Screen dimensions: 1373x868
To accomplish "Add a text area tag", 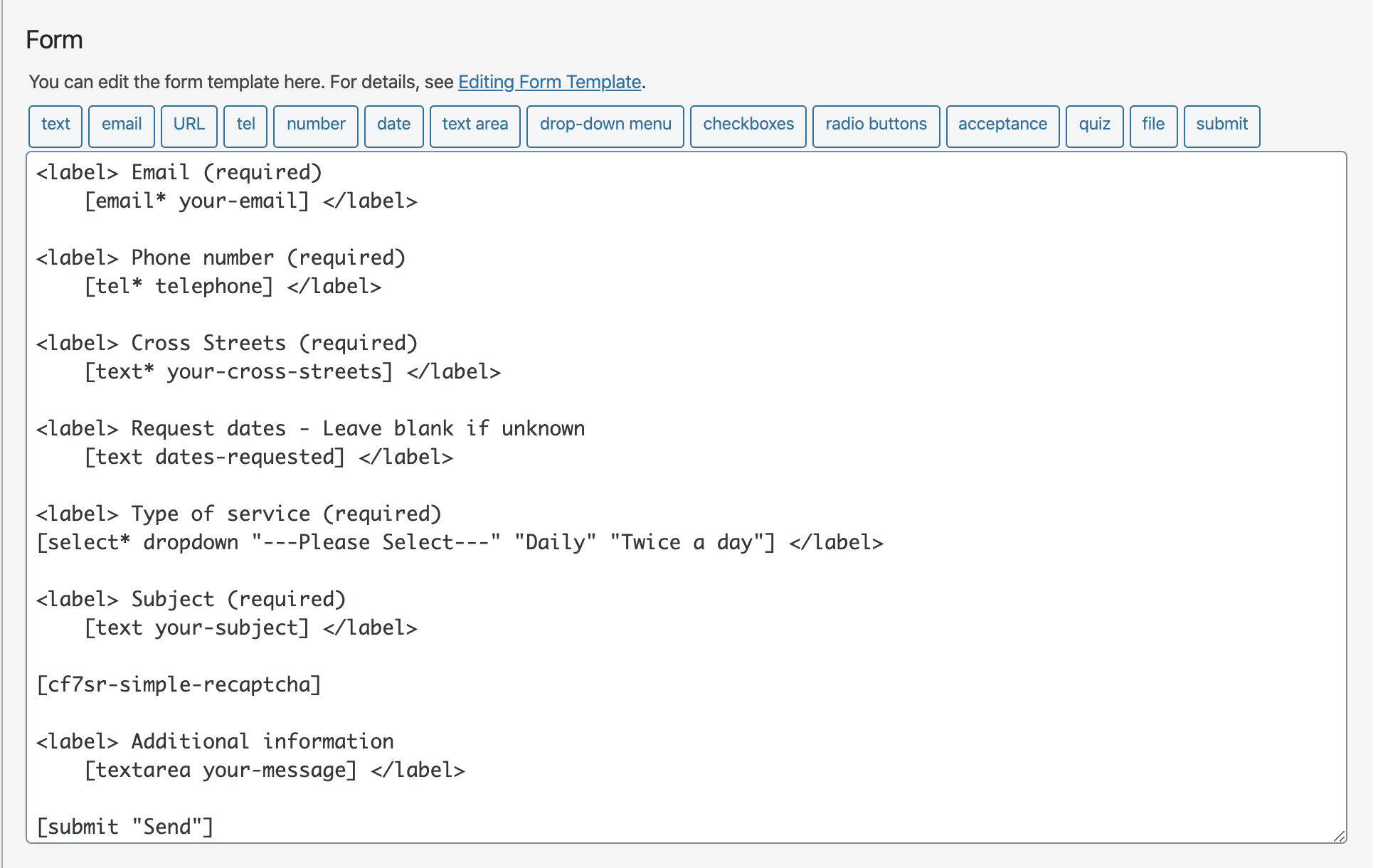I will coord(475,126).
